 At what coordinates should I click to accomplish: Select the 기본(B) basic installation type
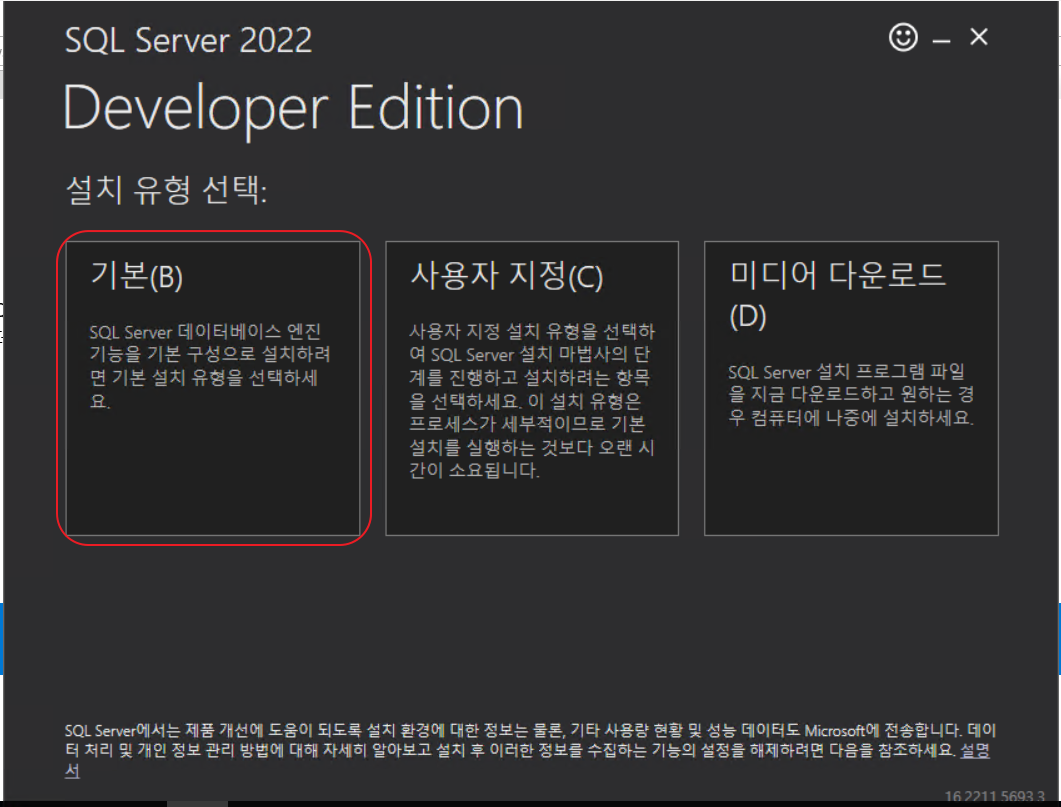point(213,388)
